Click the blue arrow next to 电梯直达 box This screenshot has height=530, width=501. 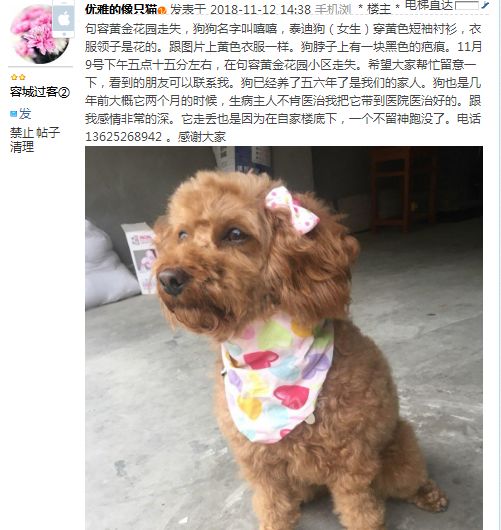point(485,5)
